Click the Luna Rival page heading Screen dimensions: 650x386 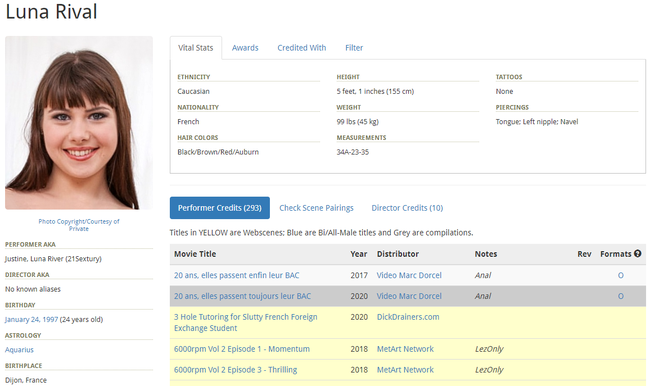(x=51, y=11)
